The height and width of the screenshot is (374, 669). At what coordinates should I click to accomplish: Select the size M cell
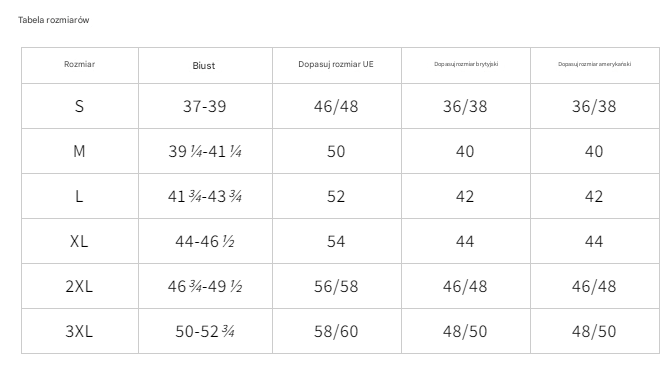pyautogui.click(x=80, y=151)
